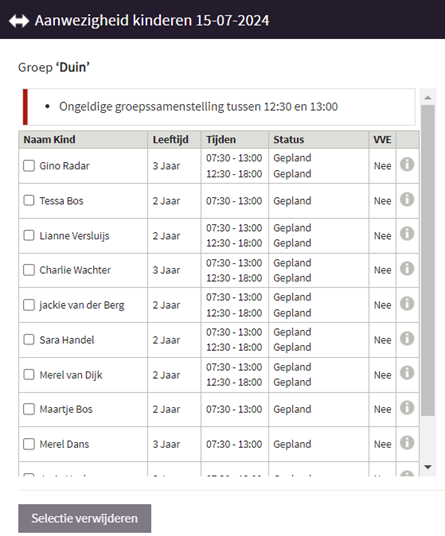Image resolution: width=445 pixels, height=536 pixels.
Task: Enable Sara Handel checkbox
Action: pyautogui.click(x=29, y=340)
